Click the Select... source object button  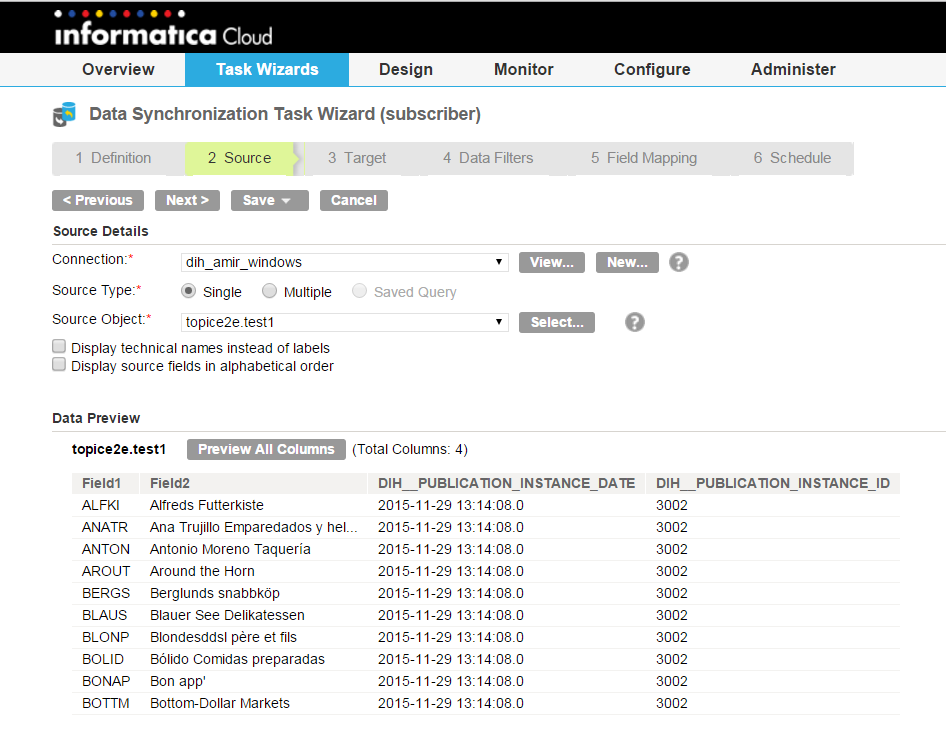pos(557,322)
